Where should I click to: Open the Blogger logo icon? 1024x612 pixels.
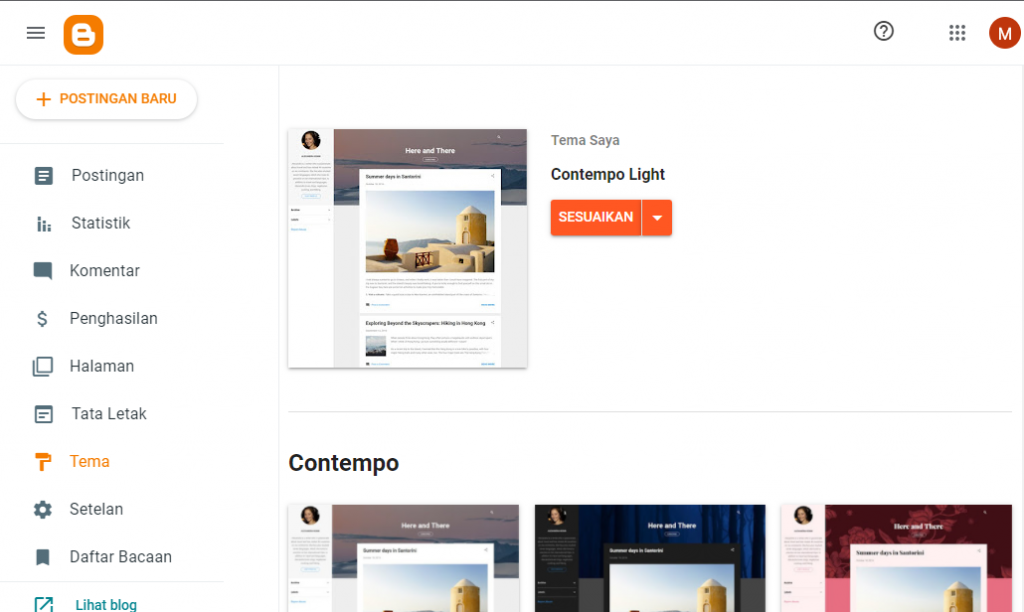[83, 32]
